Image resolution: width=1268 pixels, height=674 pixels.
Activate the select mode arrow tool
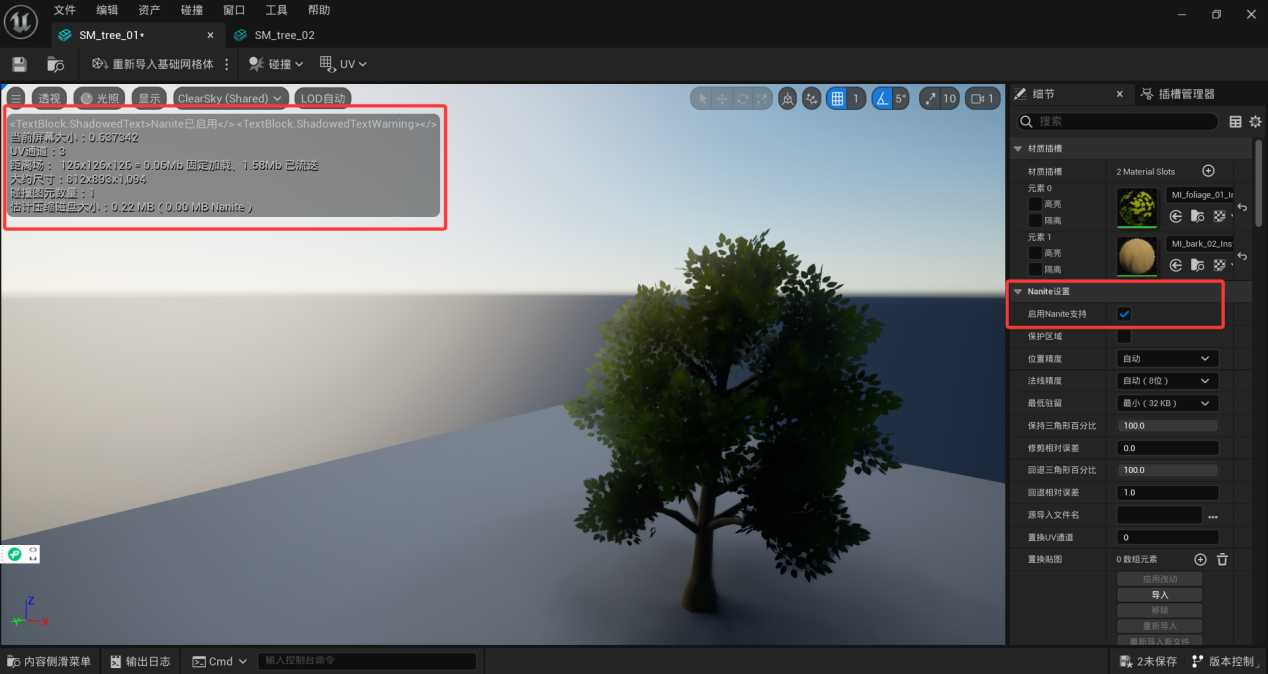coord(703,98)
